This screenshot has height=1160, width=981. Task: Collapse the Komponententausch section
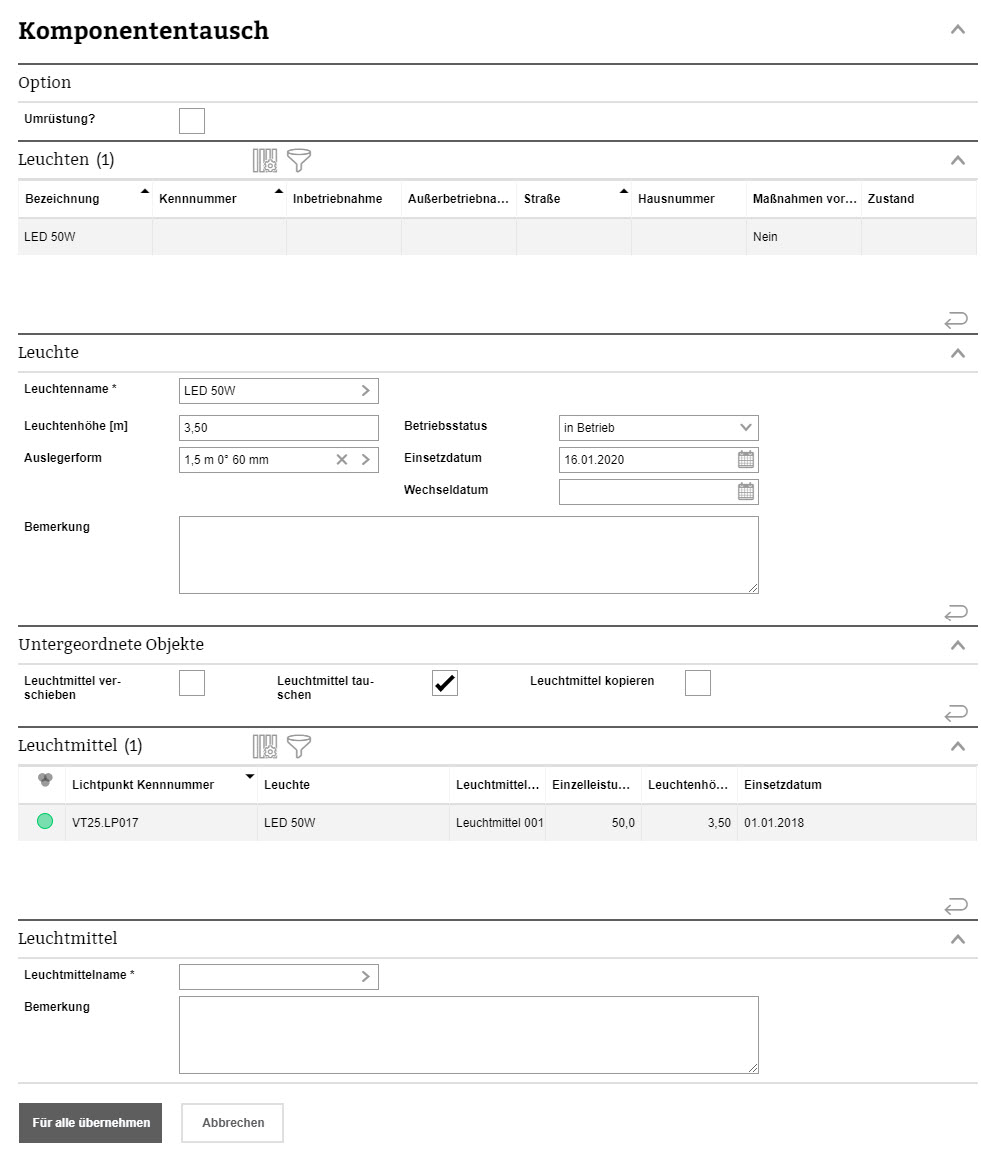point(957,30)
